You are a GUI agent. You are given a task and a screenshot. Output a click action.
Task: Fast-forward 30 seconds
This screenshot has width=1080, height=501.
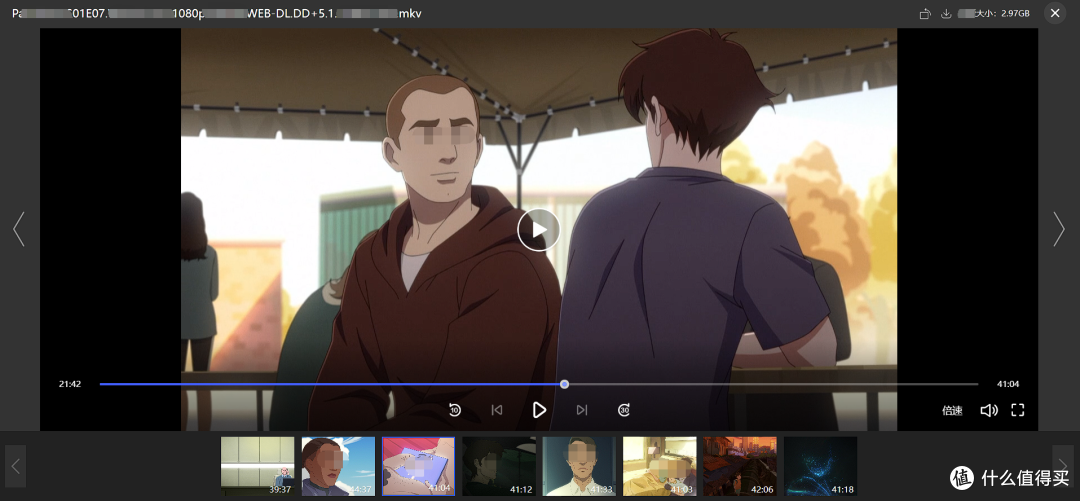pos(624,410)
